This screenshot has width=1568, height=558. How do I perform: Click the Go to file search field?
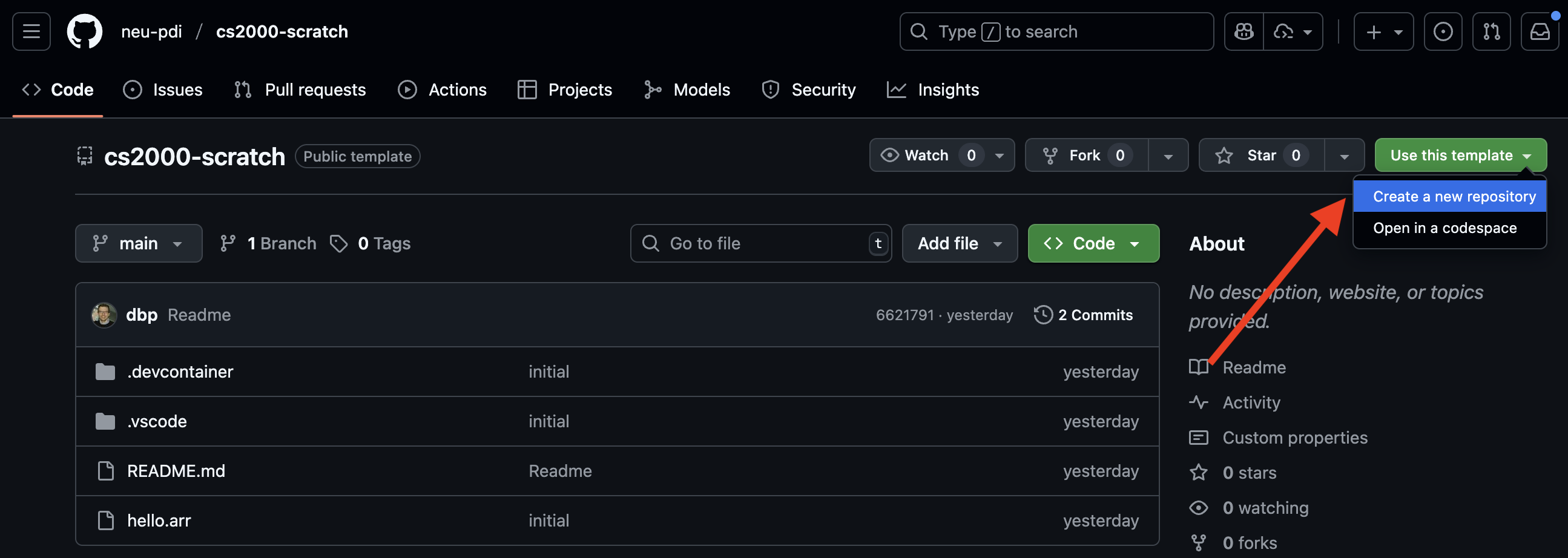[x=761, y=243]
